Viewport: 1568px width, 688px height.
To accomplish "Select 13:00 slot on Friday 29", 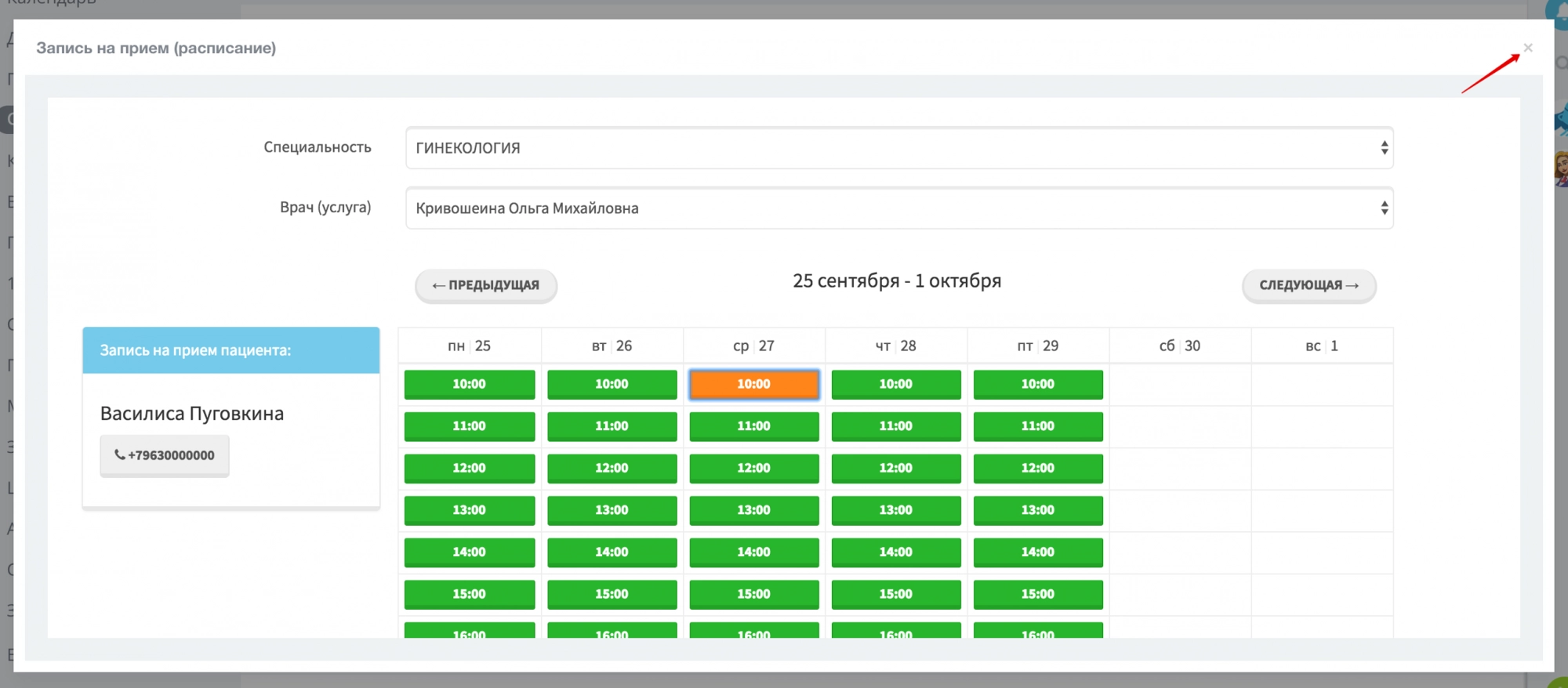I will [x=1037, y=510].
